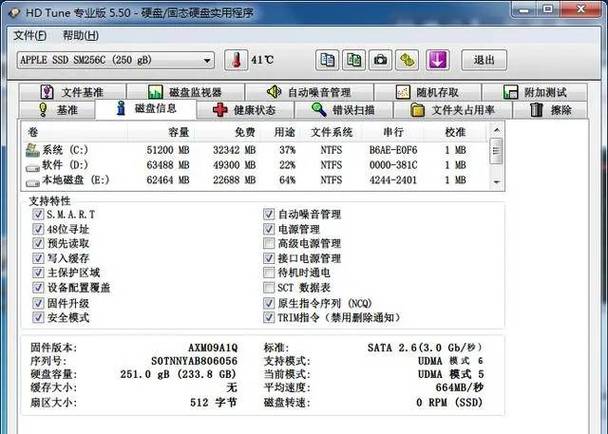
Task: Click the camera save screenshot icon
Action: [380, 60]
